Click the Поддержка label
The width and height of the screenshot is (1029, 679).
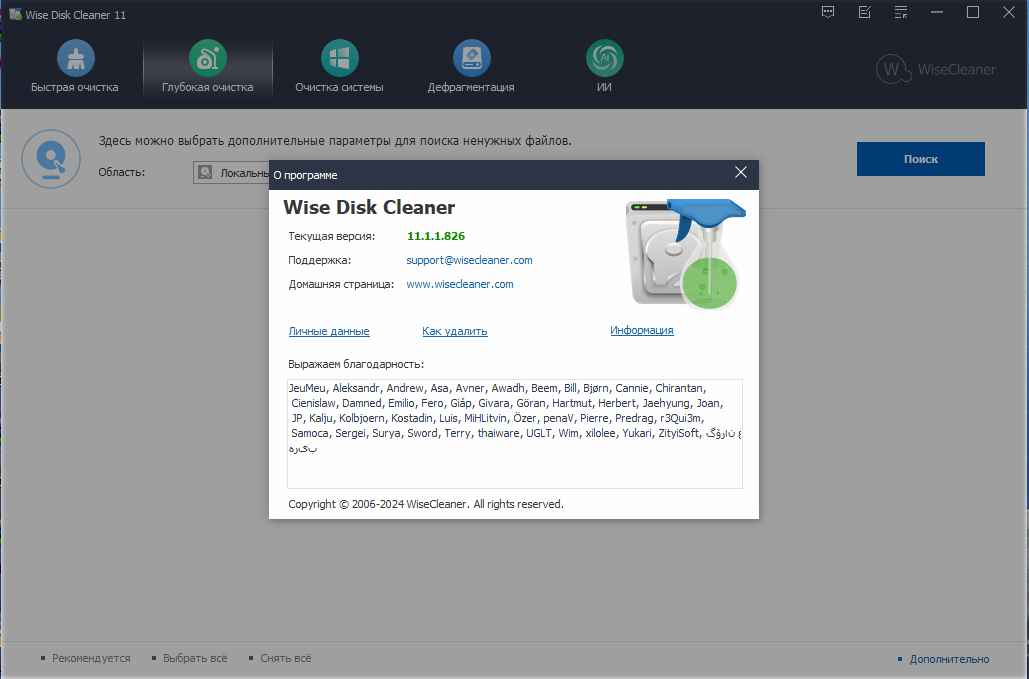320,260
